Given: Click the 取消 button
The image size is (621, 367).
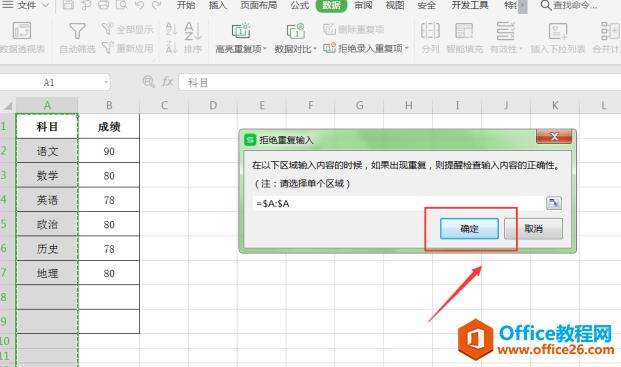Looking at the screenshot, I should (x=533, y=228).
